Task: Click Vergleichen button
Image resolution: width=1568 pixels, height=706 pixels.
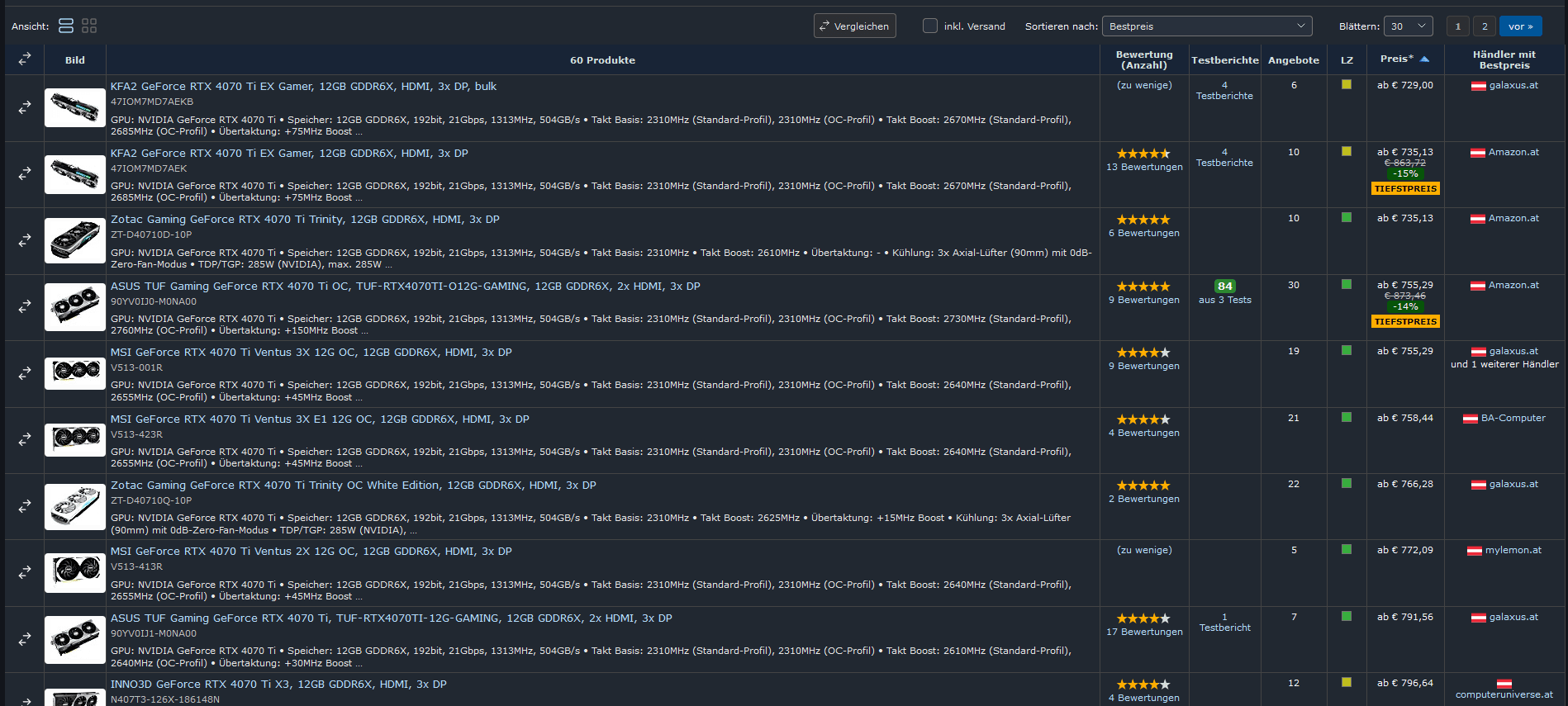Action: pos(855,26)
